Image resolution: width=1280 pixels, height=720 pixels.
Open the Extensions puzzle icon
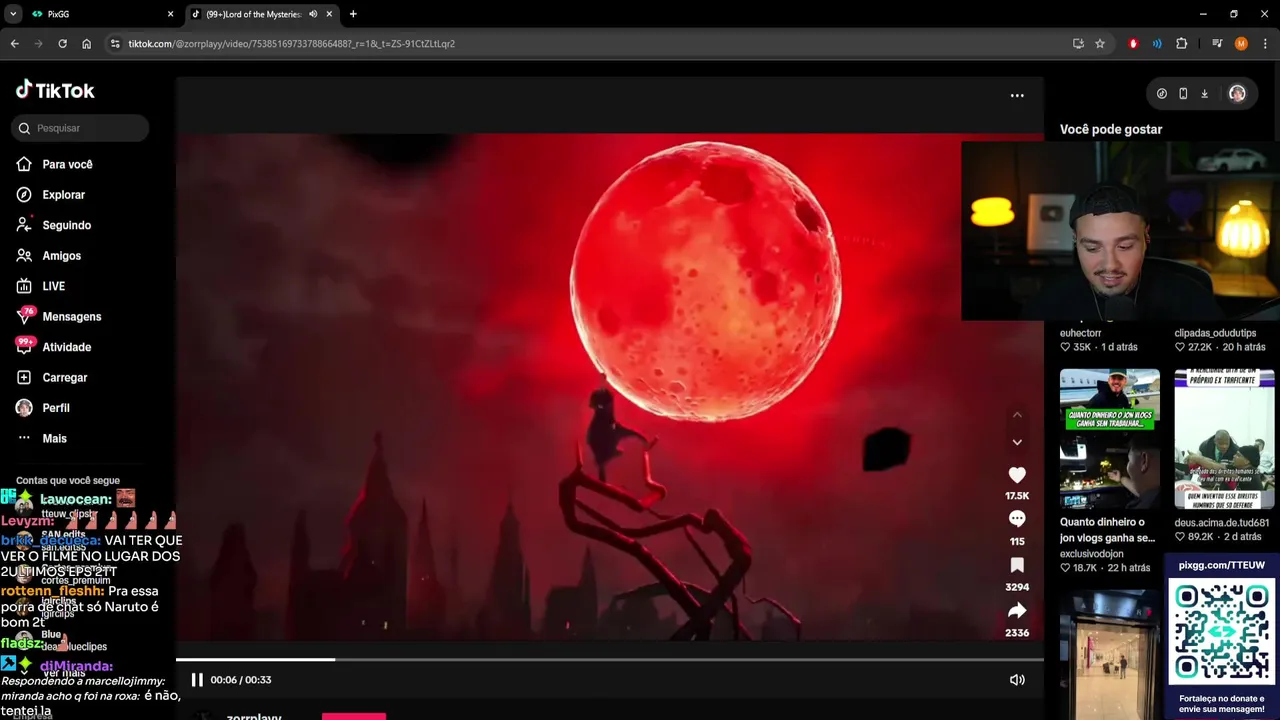(x=1181, y=44)
